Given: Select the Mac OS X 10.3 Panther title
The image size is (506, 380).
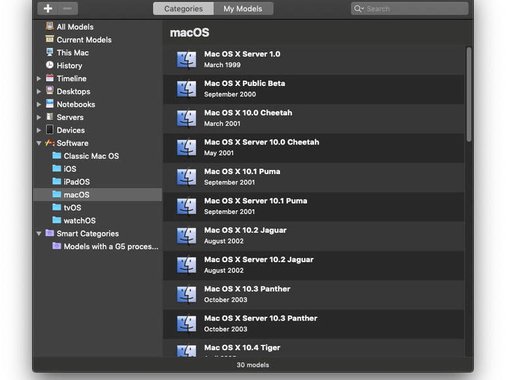Looking at the screenshot, I should coord(247,289).
